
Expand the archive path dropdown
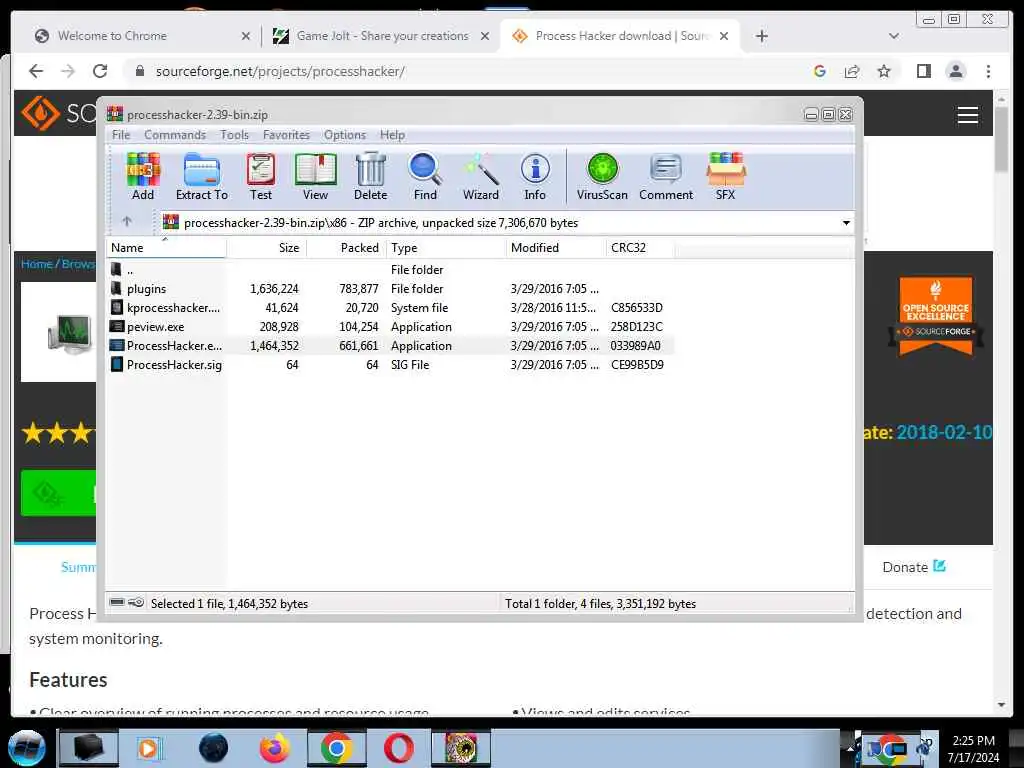(846, 223)
